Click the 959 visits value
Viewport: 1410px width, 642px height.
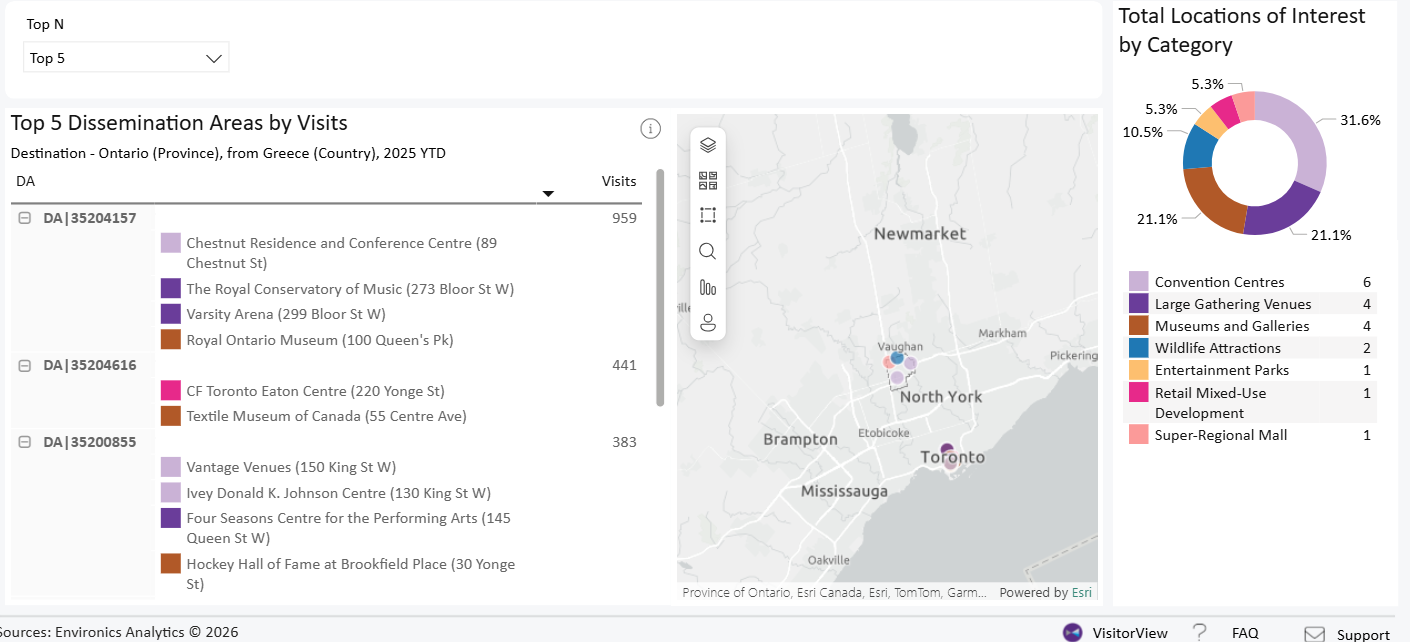click(x=624, y=218)
